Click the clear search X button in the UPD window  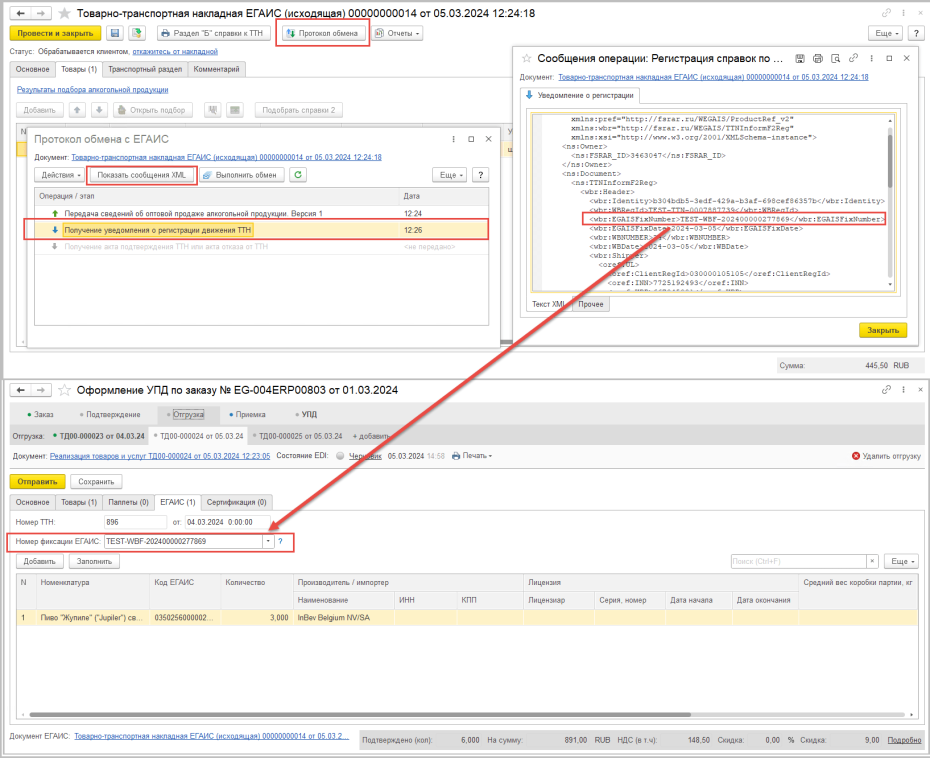[x=872, y=561]
